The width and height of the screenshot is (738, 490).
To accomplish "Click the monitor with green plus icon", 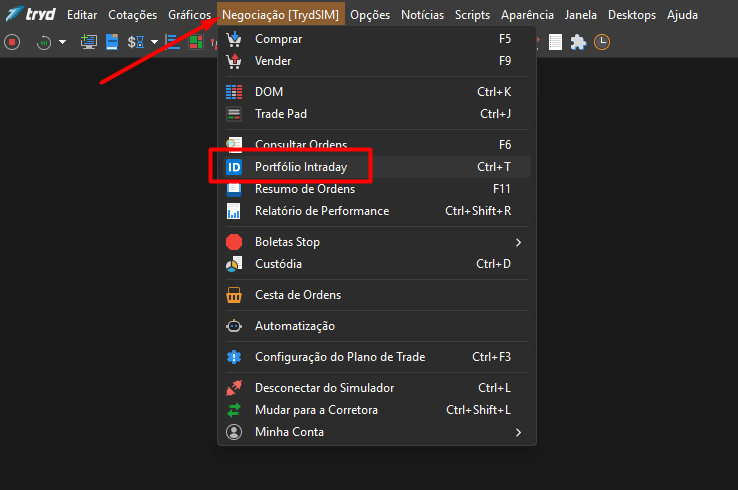I will [88, 42].
